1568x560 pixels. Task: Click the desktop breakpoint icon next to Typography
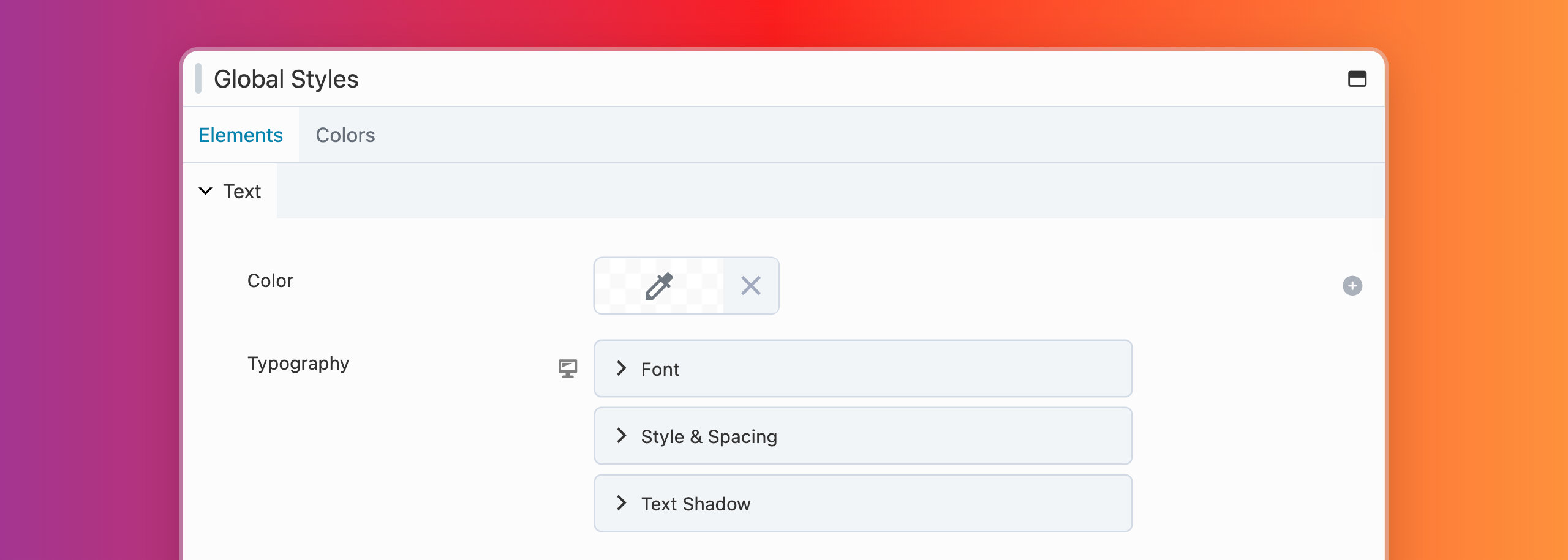tap(568, 368)
